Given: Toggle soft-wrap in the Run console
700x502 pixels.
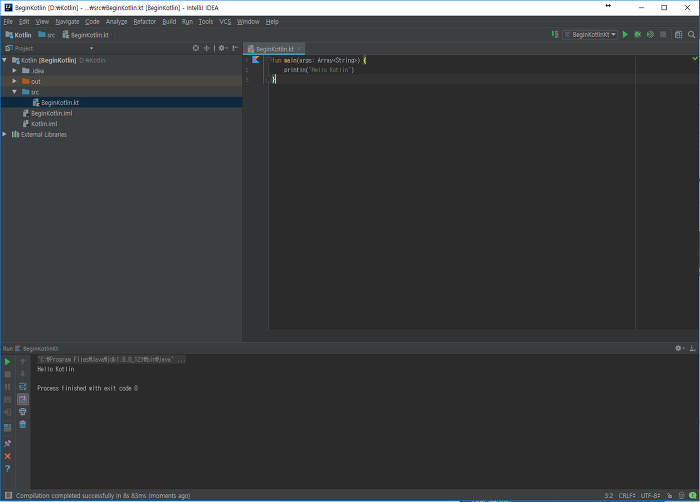Looking at the screenshot, I should 23,387.
